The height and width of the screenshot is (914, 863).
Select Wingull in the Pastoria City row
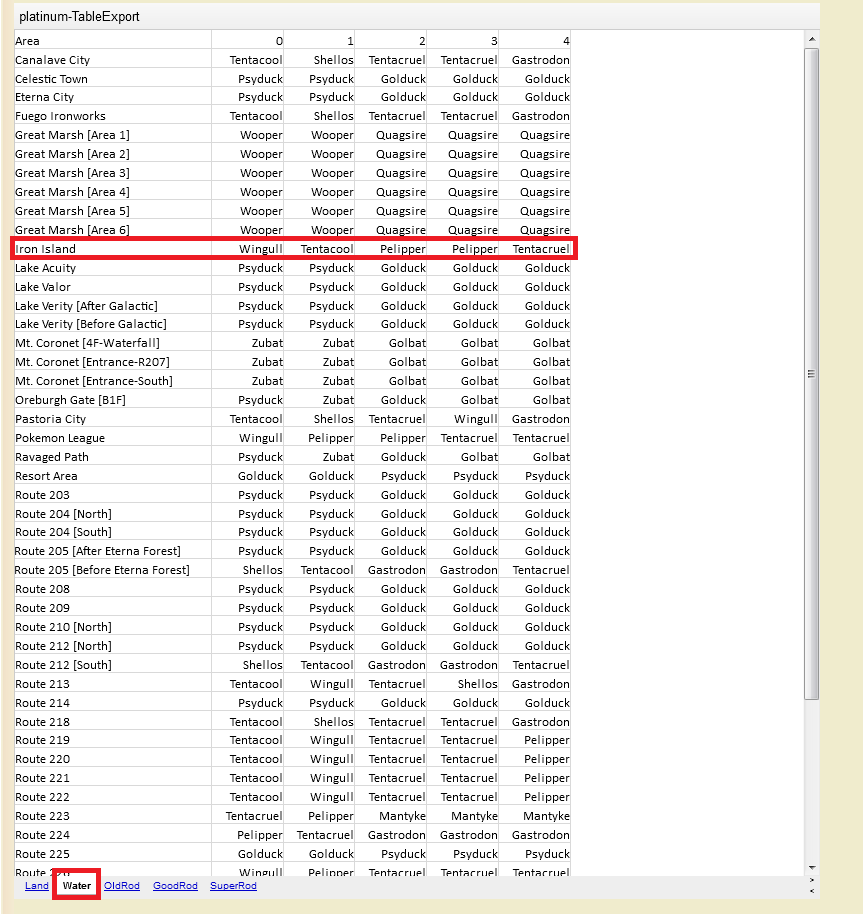click(463, 419)
